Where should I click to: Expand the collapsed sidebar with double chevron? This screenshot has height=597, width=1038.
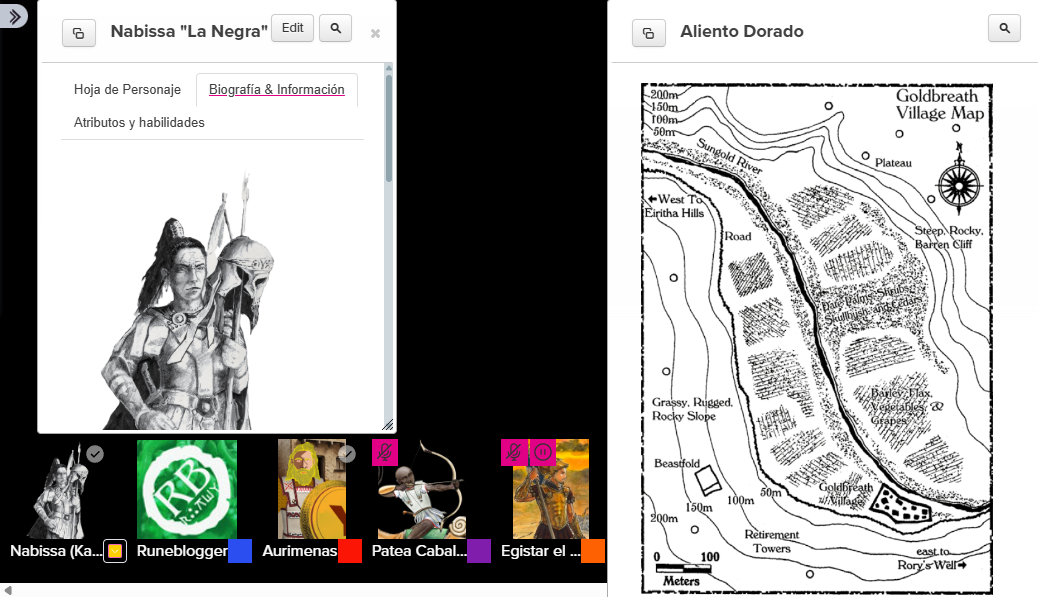[x=14, y=16]
